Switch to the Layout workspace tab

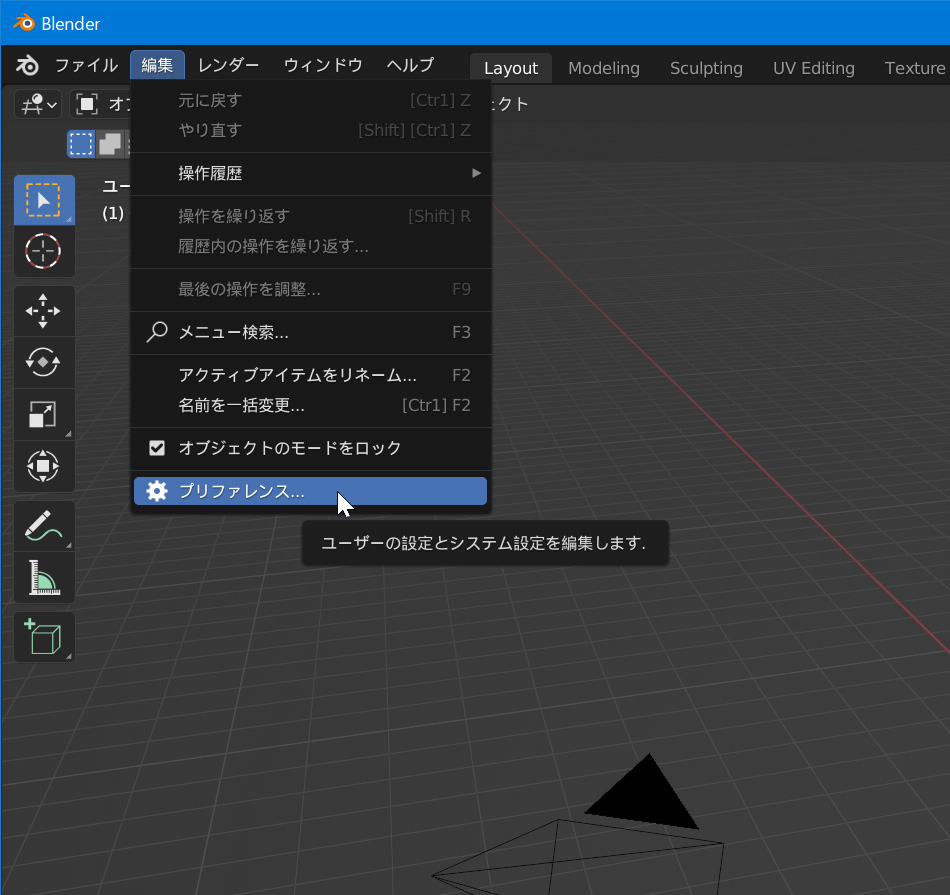click(511, 68)
